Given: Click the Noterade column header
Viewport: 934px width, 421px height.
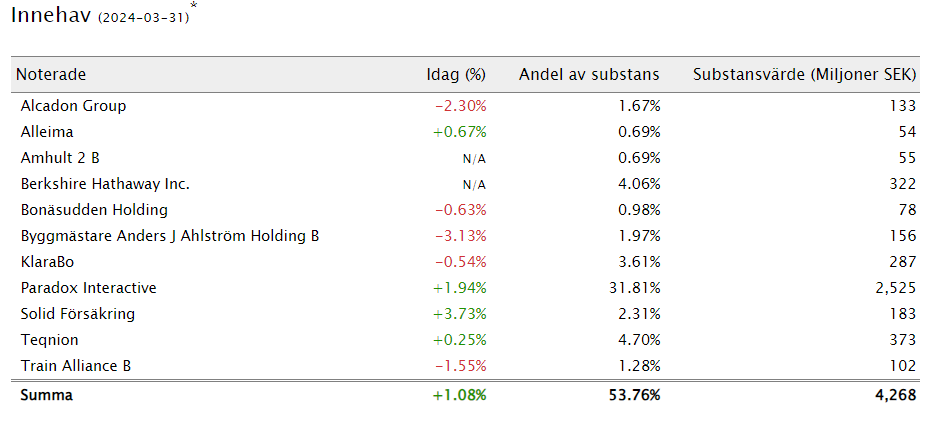Looking at the screenshot, I should pyautogui.click(x=51, y=74).
